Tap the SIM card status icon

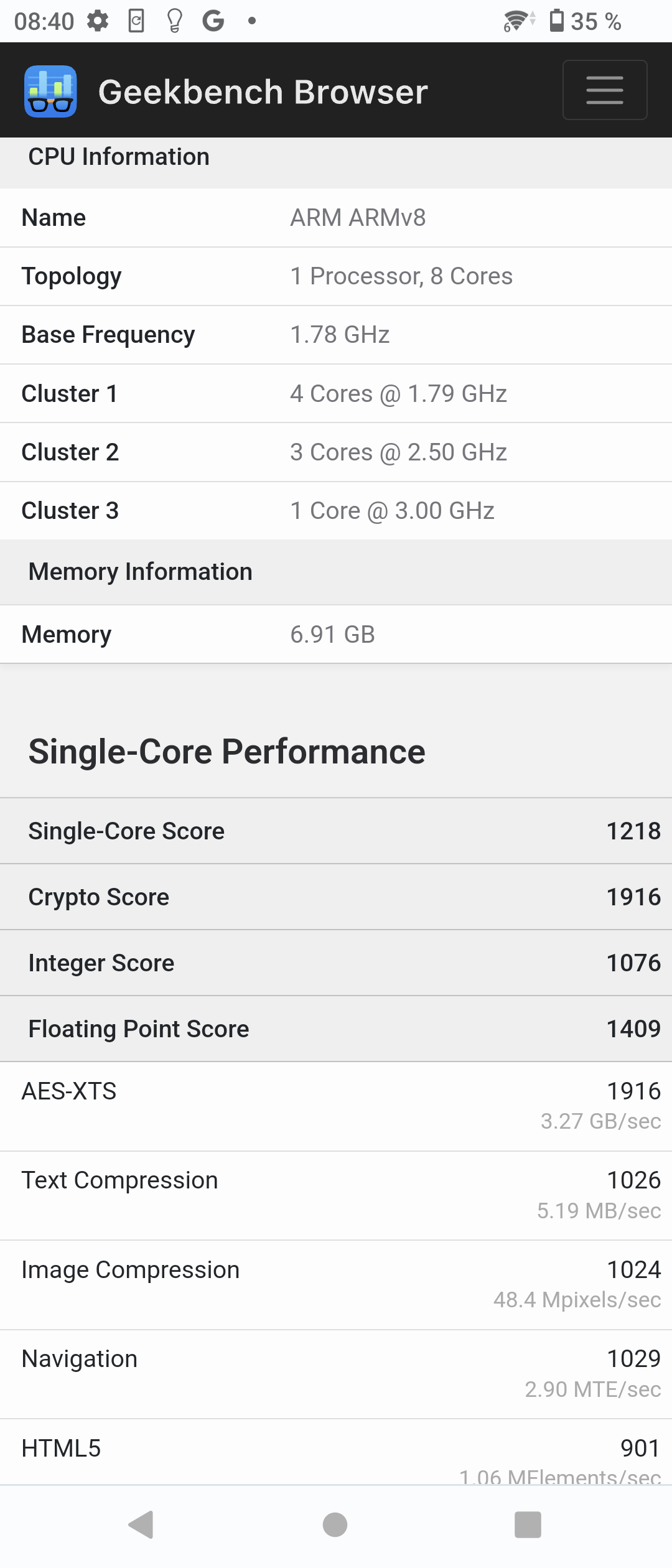136,21
